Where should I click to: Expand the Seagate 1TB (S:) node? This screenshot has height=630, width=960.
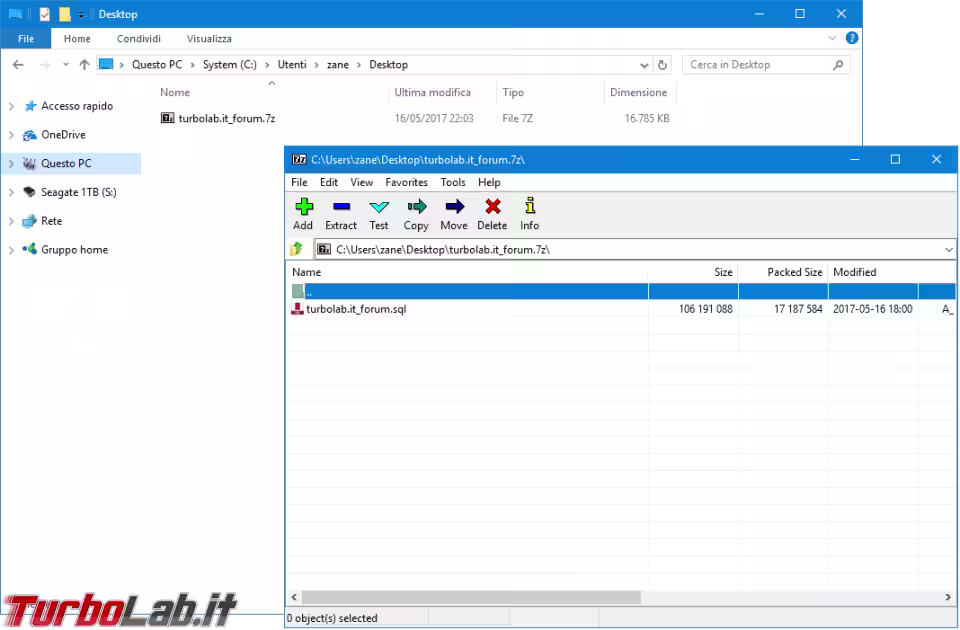tap(11, 192)
